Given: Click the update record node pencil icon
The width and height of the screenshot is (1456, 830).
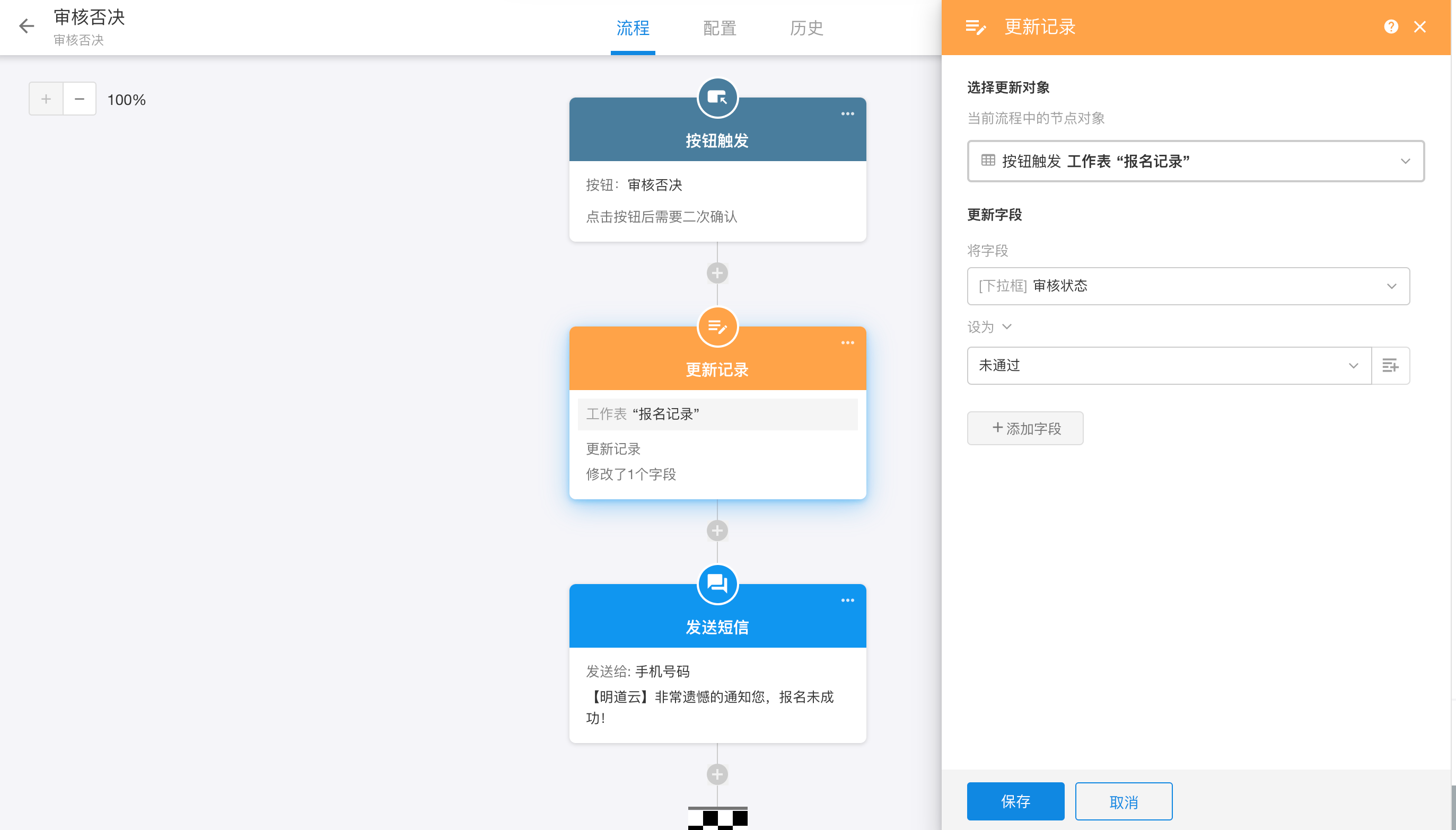Looking at the screenshot, I should (x=717, y=327).
